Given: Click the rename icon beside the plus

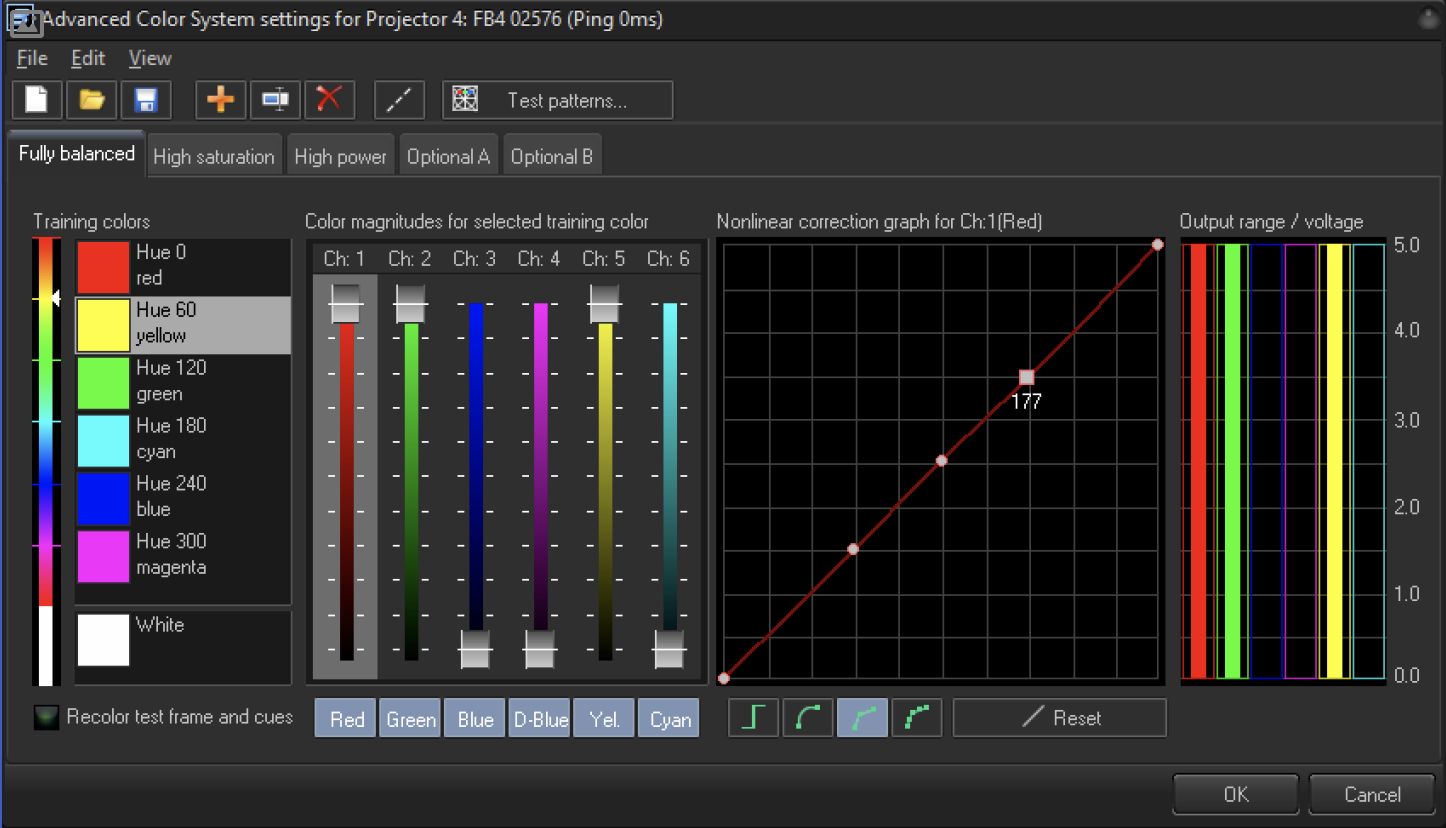Looking at the screenshot, I should coord(275,100).
